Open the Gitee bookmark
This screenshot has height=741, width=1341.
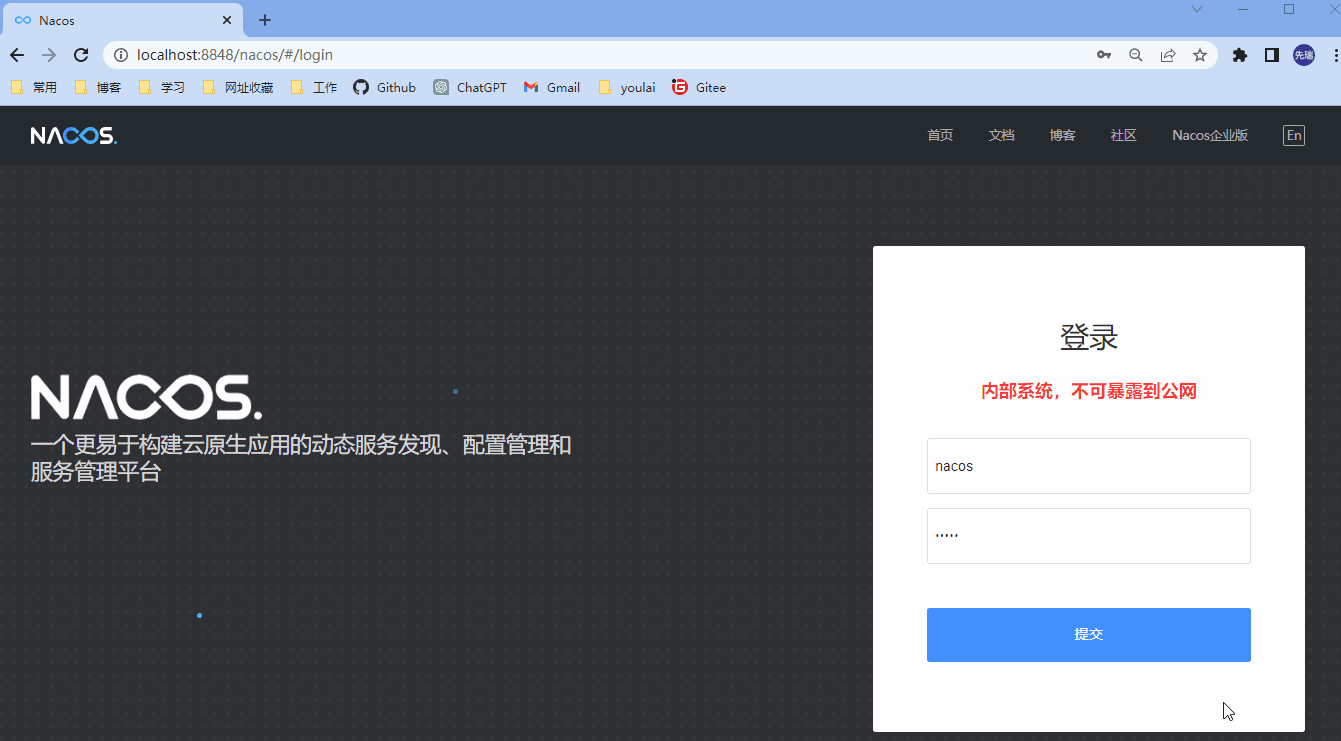click(699, 87)
